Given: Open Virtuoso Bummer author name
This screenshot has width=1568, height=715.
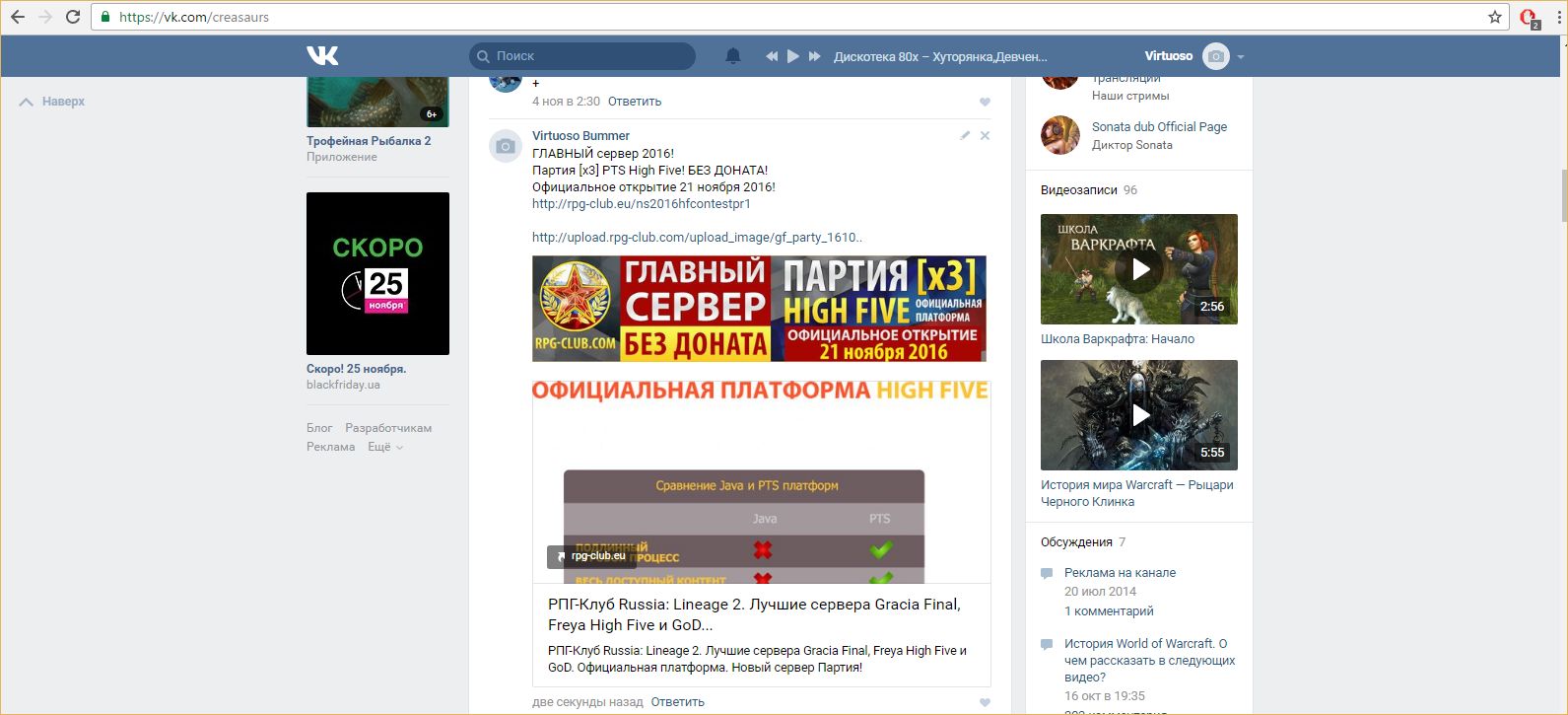Looking at the screenshot, I should 580,136.
